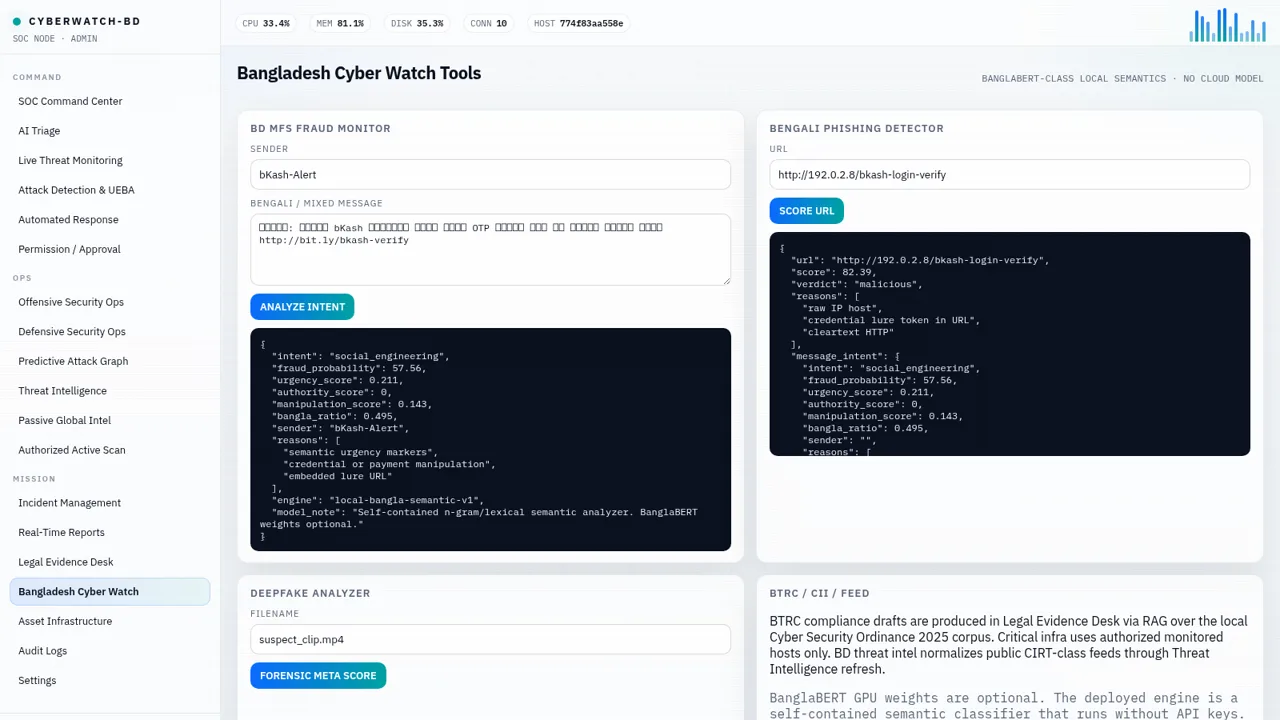Select Authorized Active Scan
Screen dimensions: 1280x720
[110, 450]
